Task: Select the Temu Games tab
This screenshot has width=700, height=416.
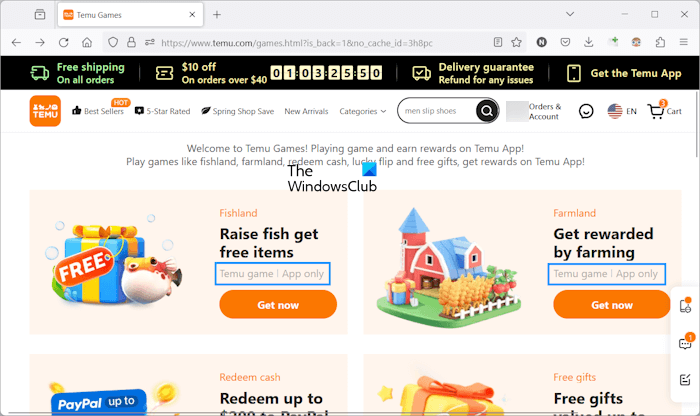Action: pyautogui.click(x=130, y=15)
